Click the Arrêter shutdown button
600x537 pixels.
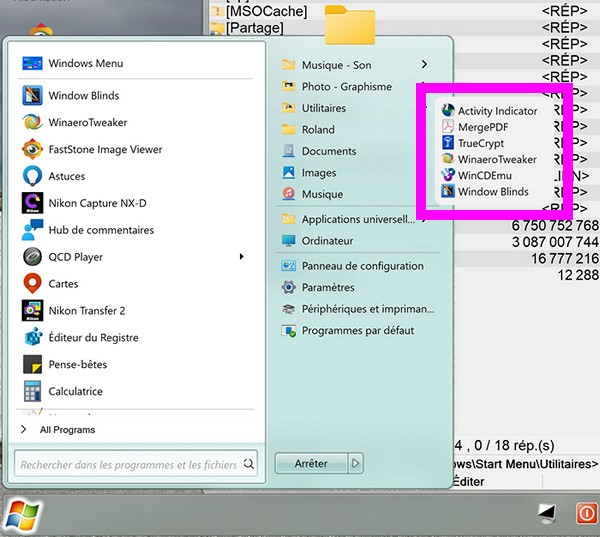coord(311,464)
